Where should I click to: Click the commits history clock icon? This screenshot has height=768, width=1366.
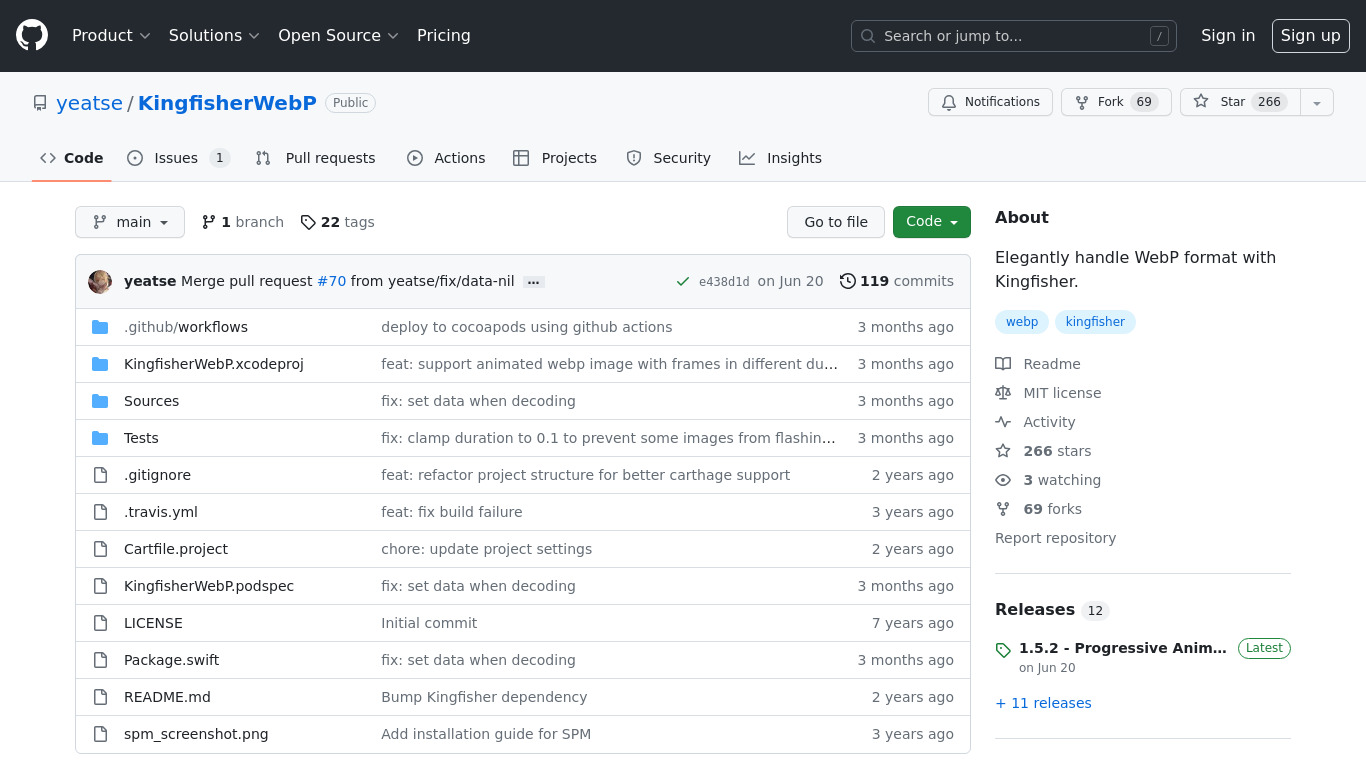[x=848, y=282]
